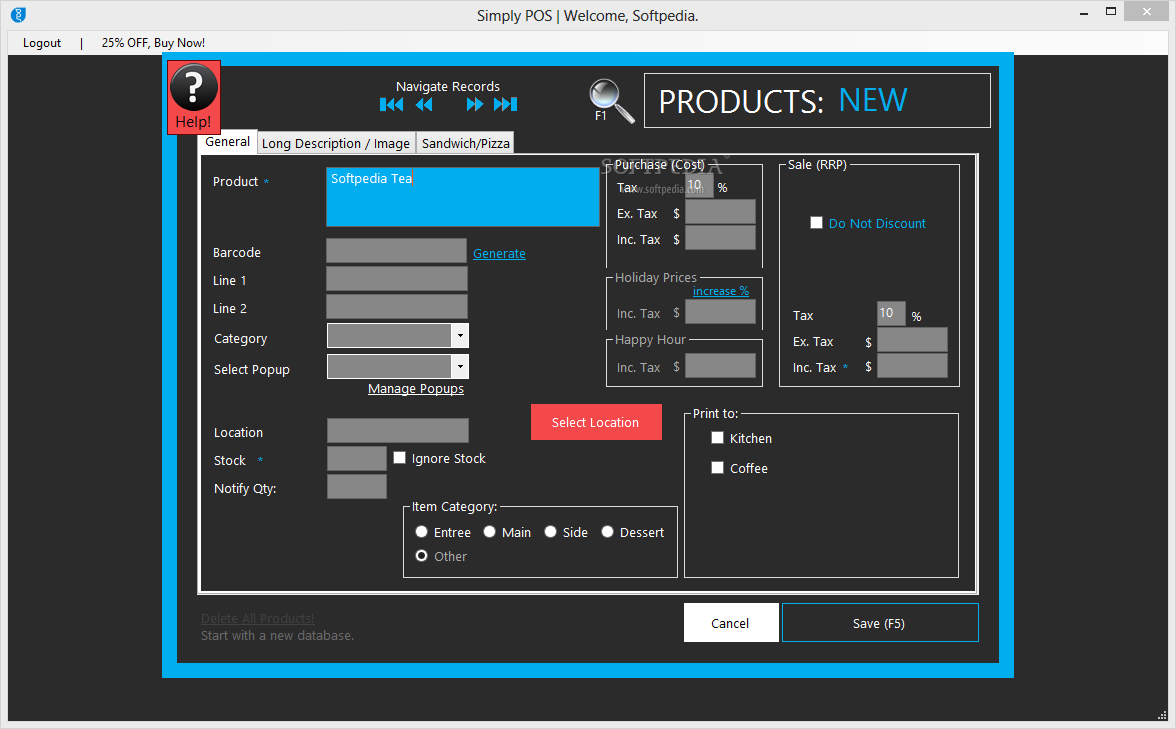The width and height of the screenshot is (1176, 729).
Task: Select the Dessert item category
Action: [608, 532]
